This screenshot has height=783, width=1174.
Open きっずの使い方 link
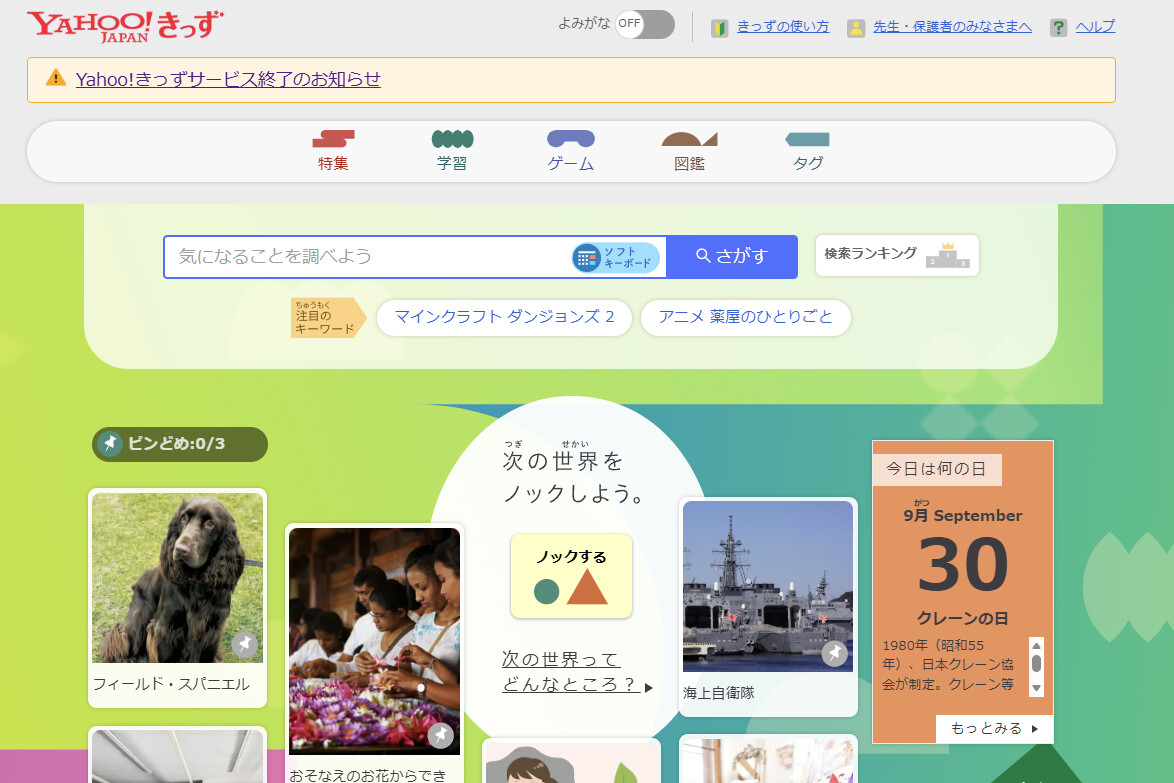tap(782, 27)
